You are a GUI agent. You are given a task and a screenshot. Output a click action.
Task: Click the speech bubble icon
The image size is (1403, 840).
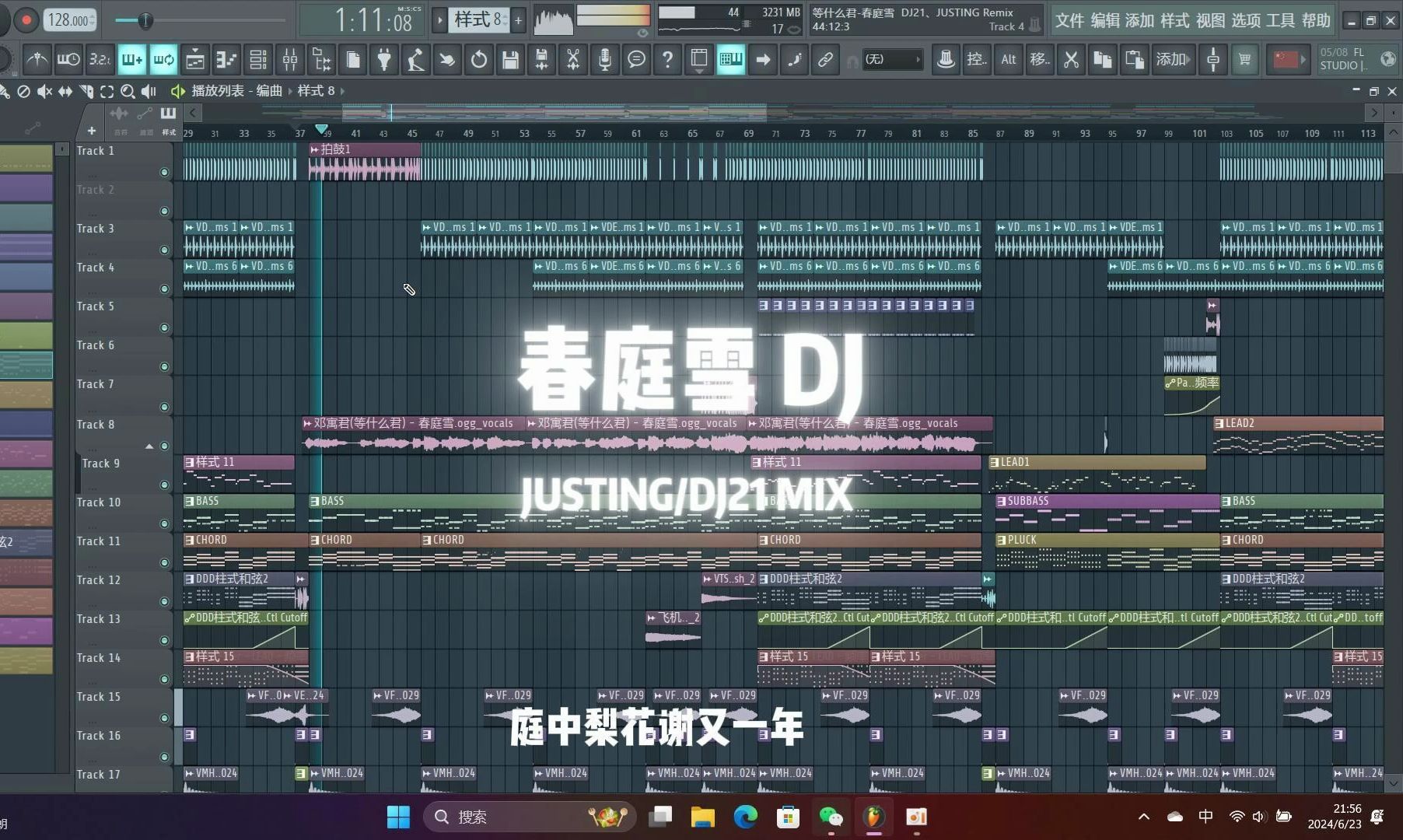click(x=636, y=59)
